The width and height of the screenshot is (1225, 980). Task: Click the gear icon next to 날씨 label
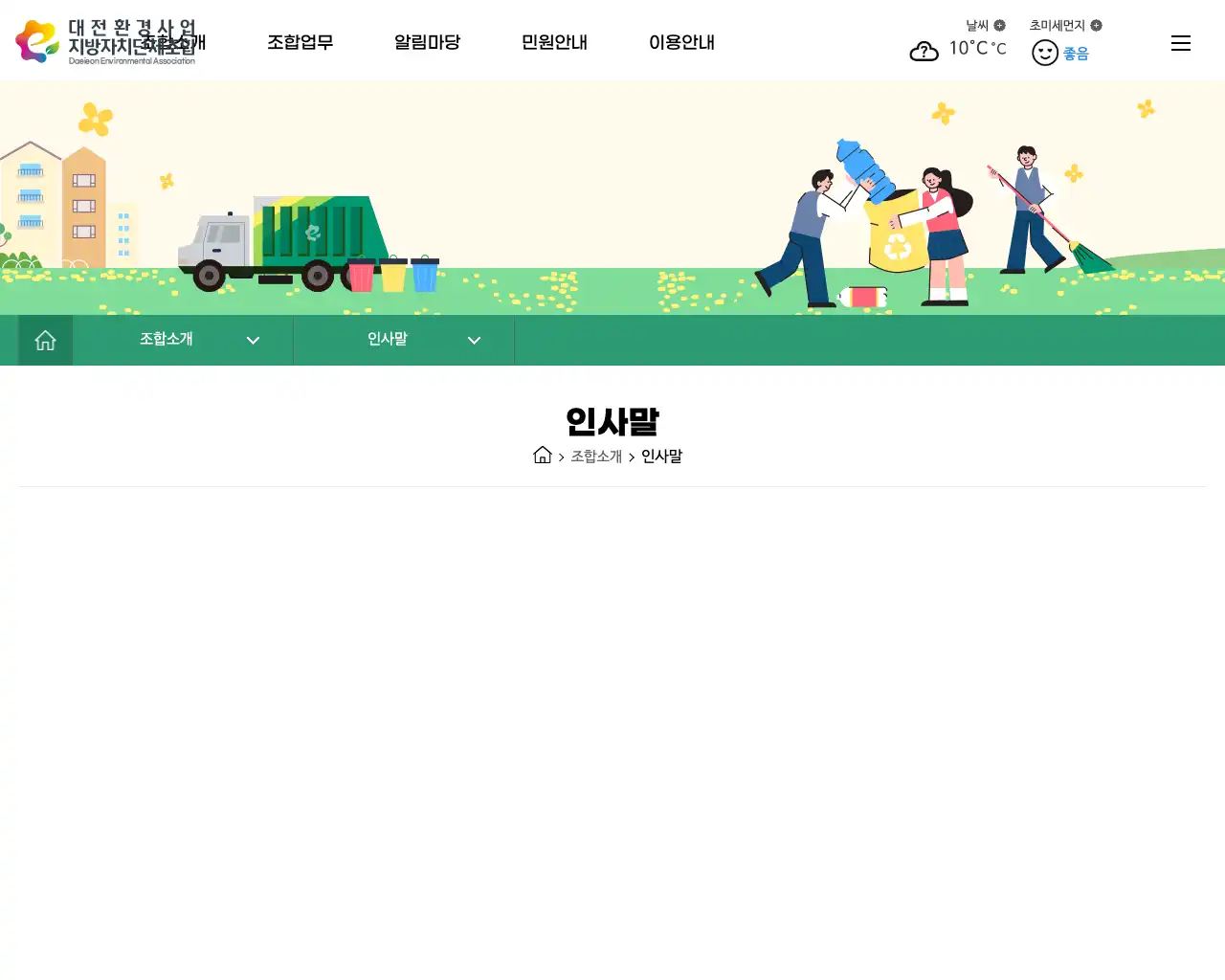tap(1000, 25)
